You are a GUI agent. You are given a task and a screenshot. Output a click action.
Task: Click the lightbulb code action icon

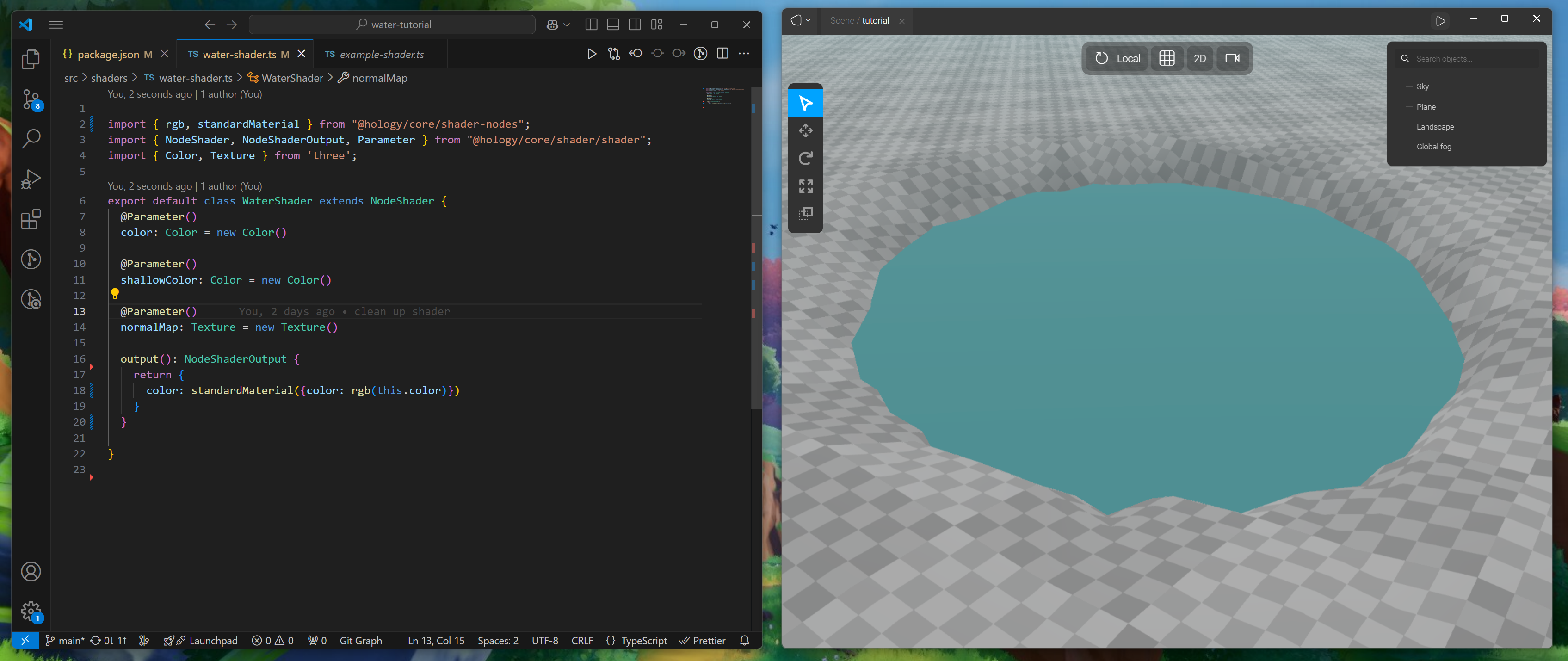click(x=114, y=294)
